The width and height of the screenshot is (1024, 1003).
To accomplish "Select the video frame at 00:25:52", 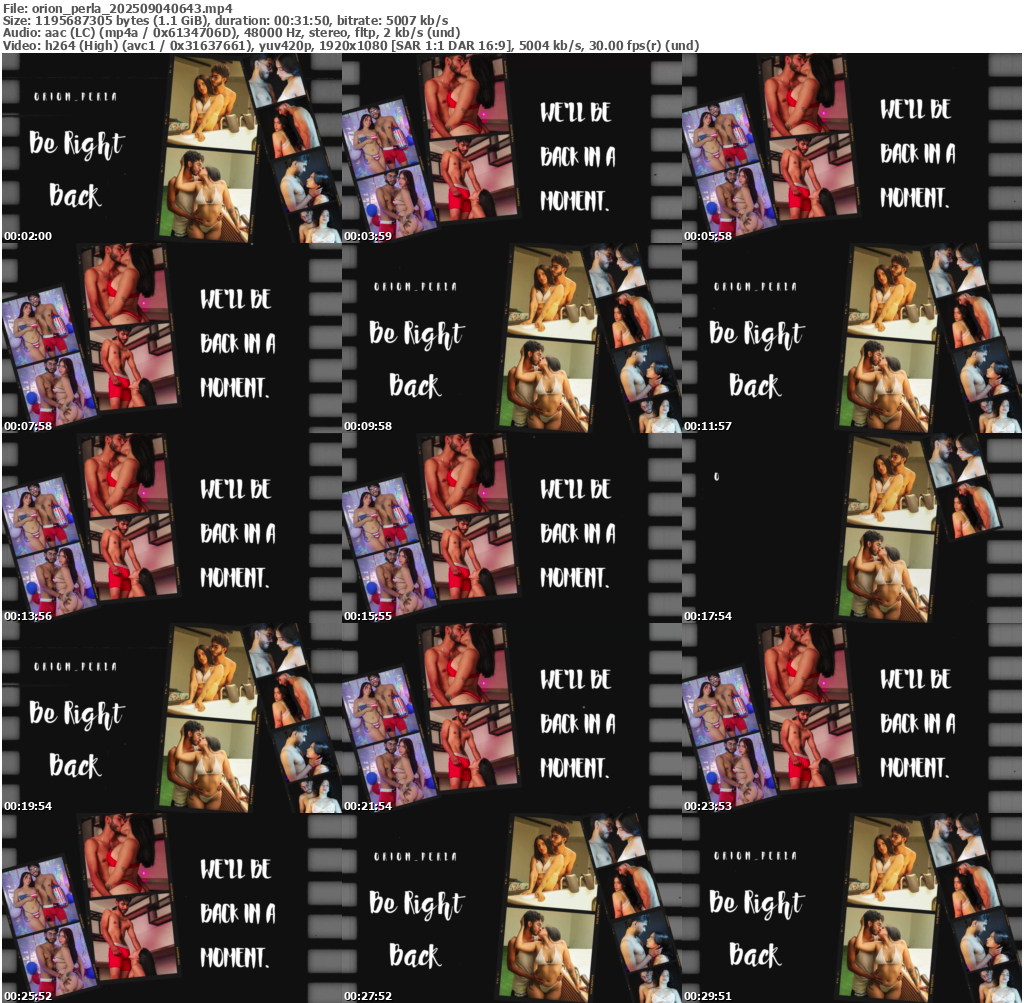I will [172, 908].
